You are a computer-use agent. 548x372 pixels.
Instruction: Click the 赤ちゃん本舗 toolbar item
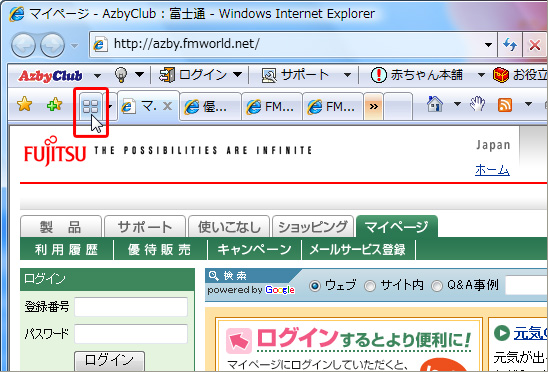coord(416,75)
